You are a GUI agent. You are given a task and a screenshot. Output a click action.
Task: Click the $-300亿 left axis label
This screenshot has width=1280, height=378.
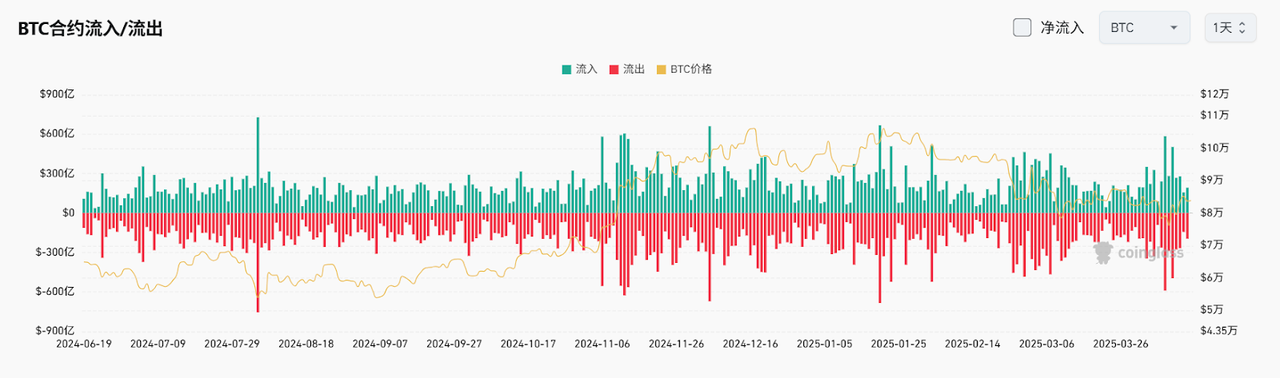tap(55, 252)
